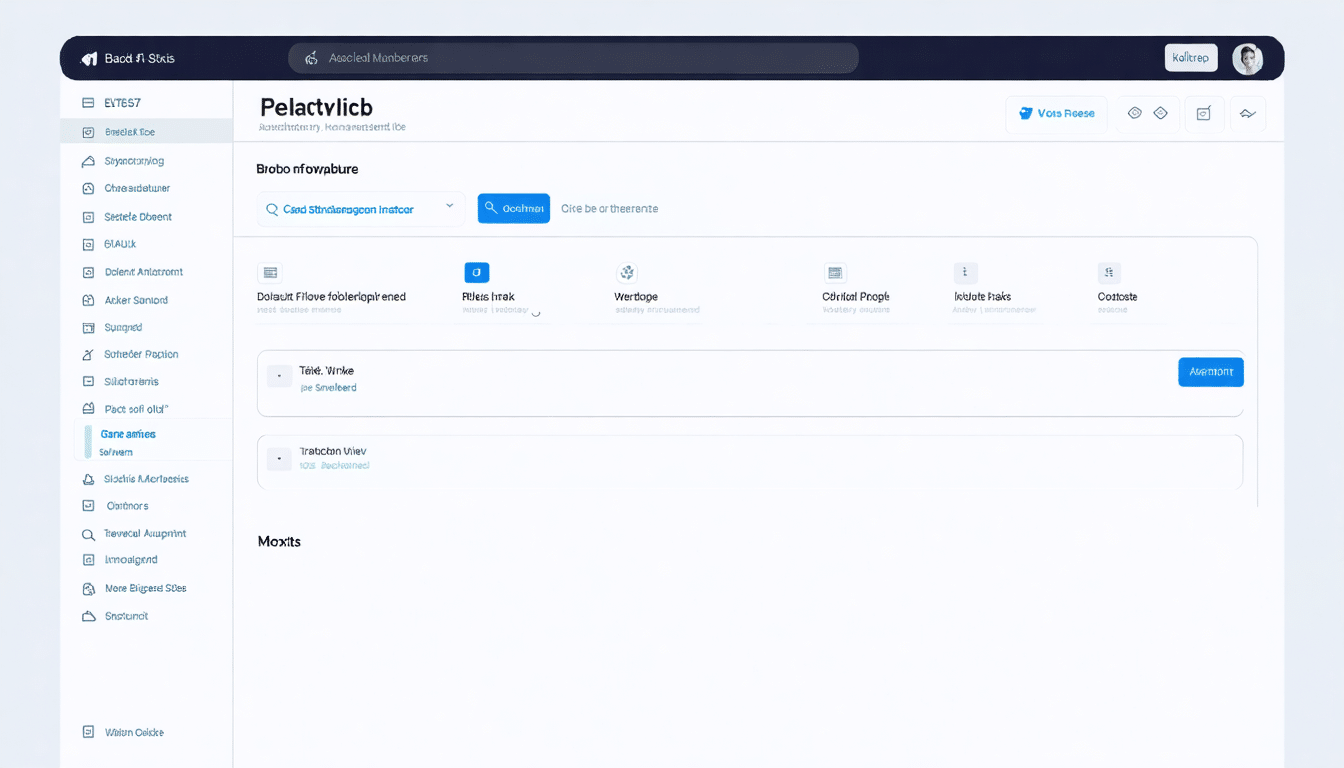The height and width of the screenshot is (768, 1344).
Task: Open the Csad Stindasrageon Instcer dropdown
Action: coord(361,209)
